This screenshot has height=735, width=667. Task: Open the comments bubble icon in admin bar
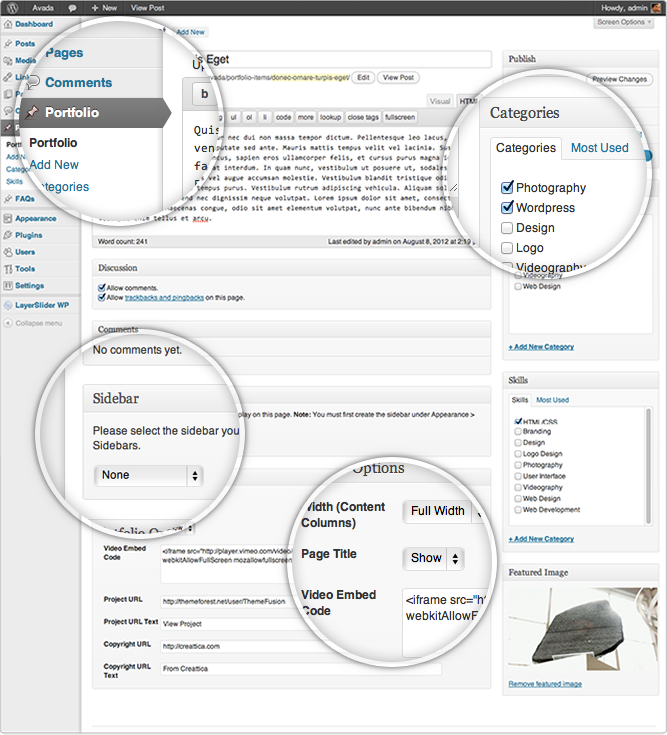pyautogui.click(x=72, y=7)
